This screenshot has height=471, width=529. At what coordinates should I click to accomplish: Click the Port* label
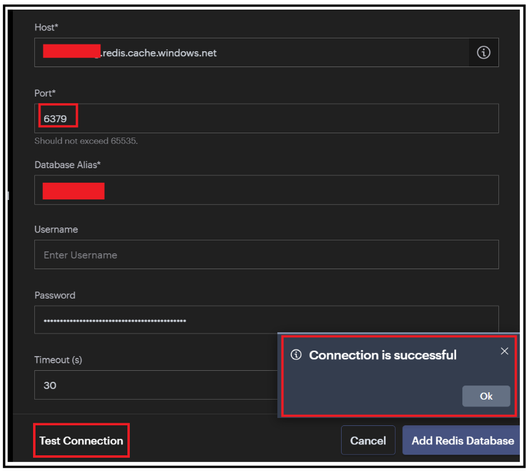pos(45,93)
